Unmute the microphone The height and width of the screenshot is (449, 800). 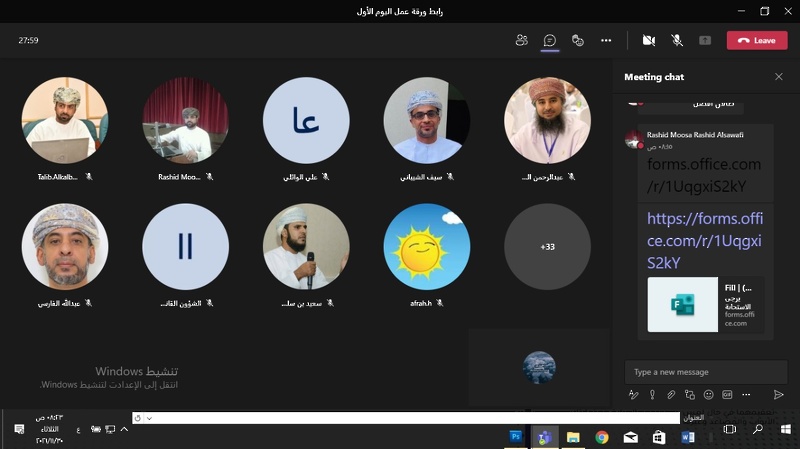pos(677,40)
